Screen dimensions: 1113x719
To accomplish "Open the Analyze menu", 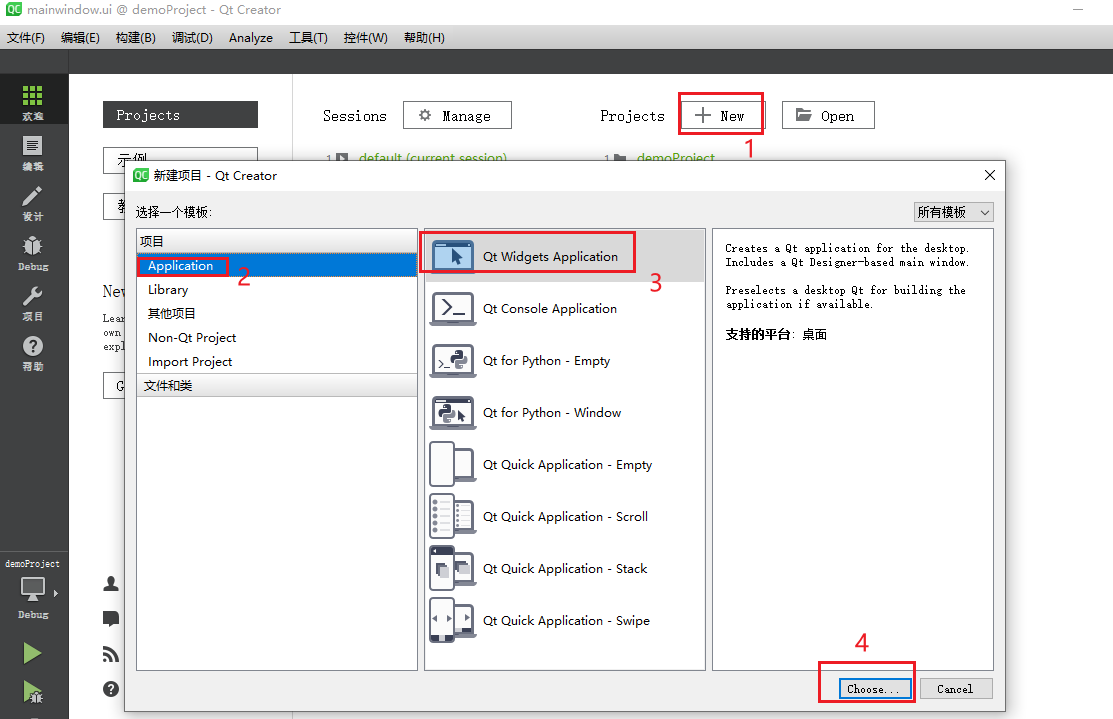I will click(251, 38).
